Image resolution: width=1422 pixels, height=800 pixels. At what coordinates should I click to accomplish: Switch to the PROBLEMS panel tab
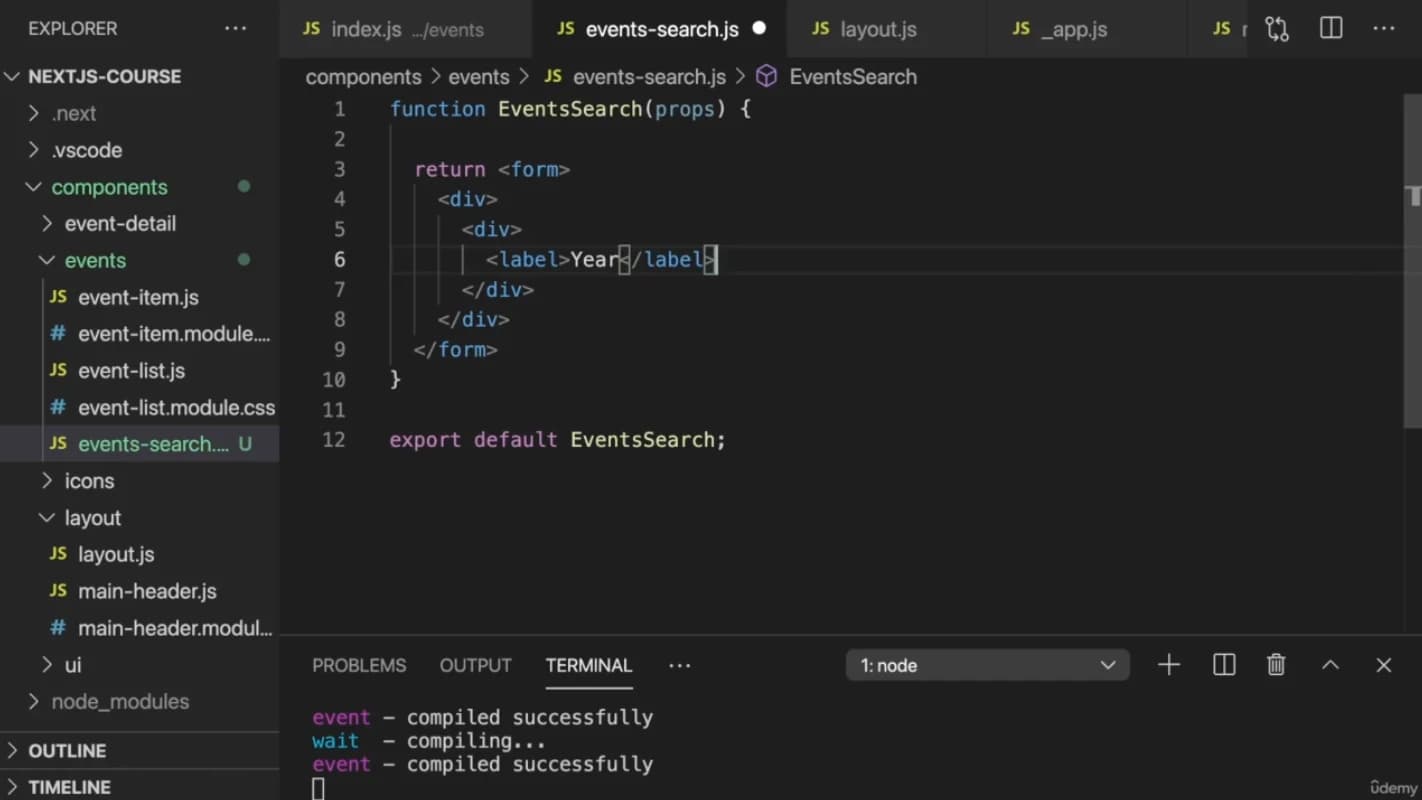(x=359, y=665)
